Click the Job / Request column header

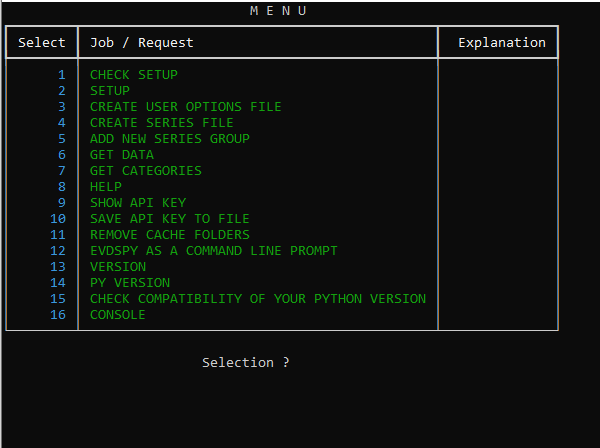[x=142, y=43]
